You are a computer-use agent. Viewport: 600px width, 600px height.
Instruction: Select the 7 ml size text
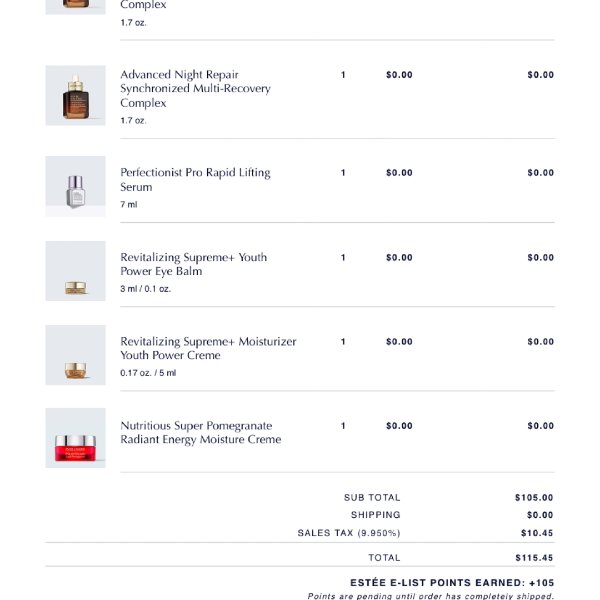pyautogui.click(x=129, y=204)
